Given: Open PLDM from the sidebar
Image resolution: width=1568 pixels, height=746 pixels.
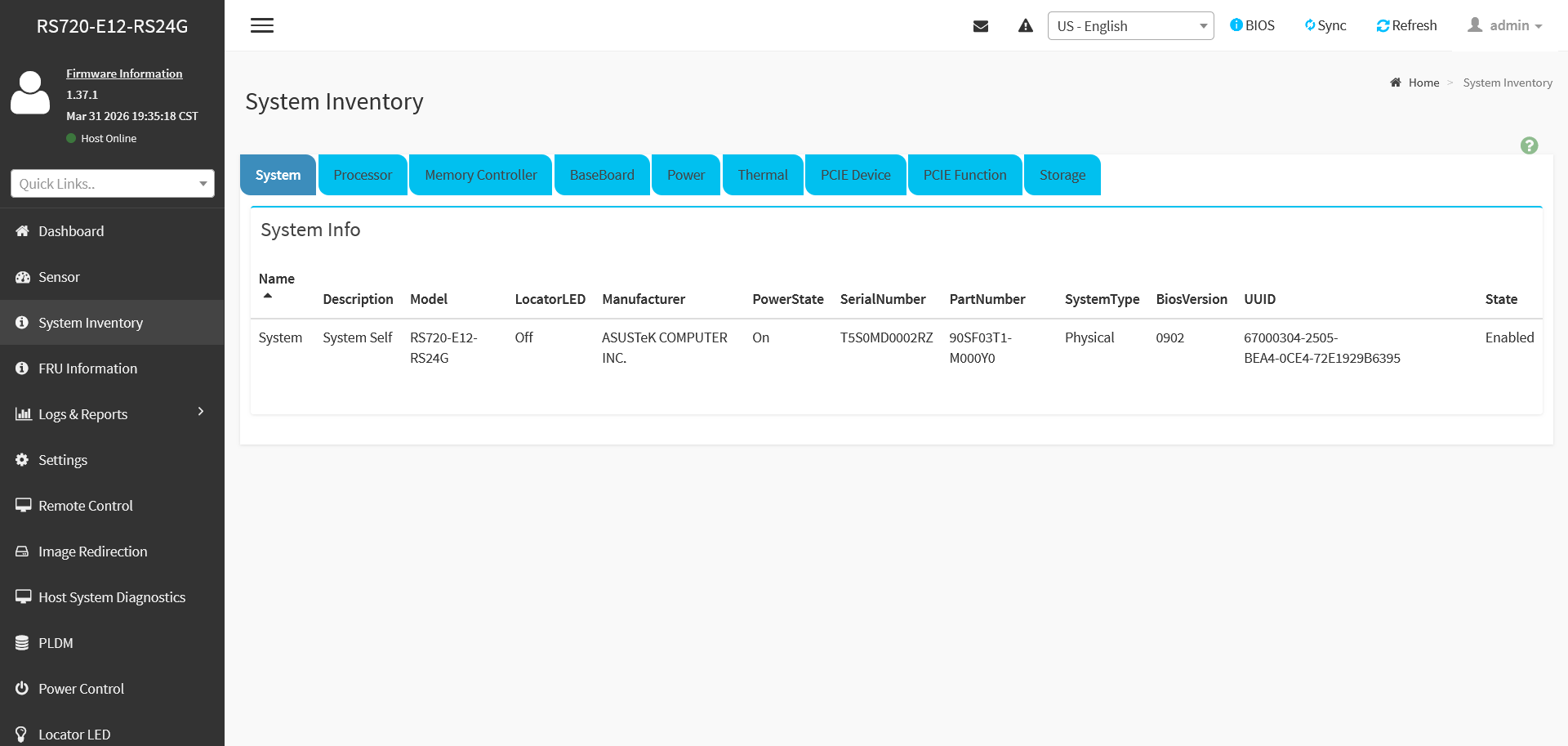Looking at the screenshot, I should click(112, 643).
